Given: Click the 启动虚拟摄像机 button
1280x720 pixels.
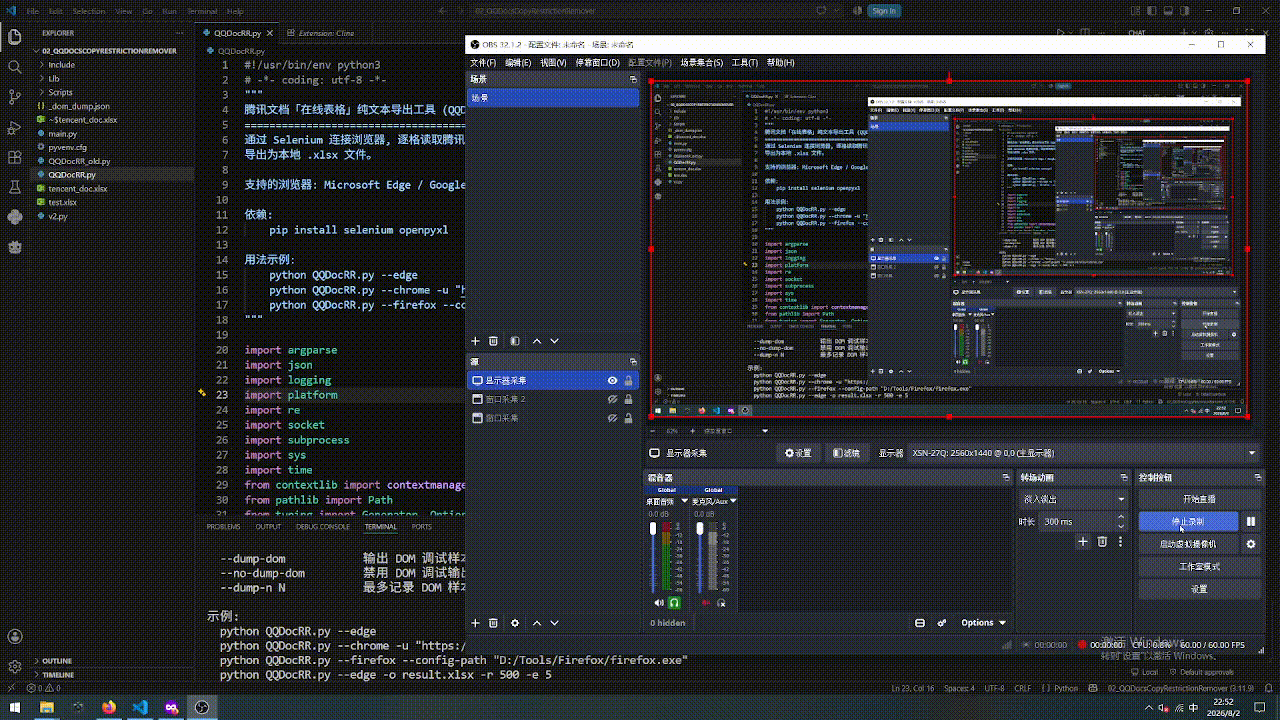Looking at the screenshot, I should point(1188,544).
